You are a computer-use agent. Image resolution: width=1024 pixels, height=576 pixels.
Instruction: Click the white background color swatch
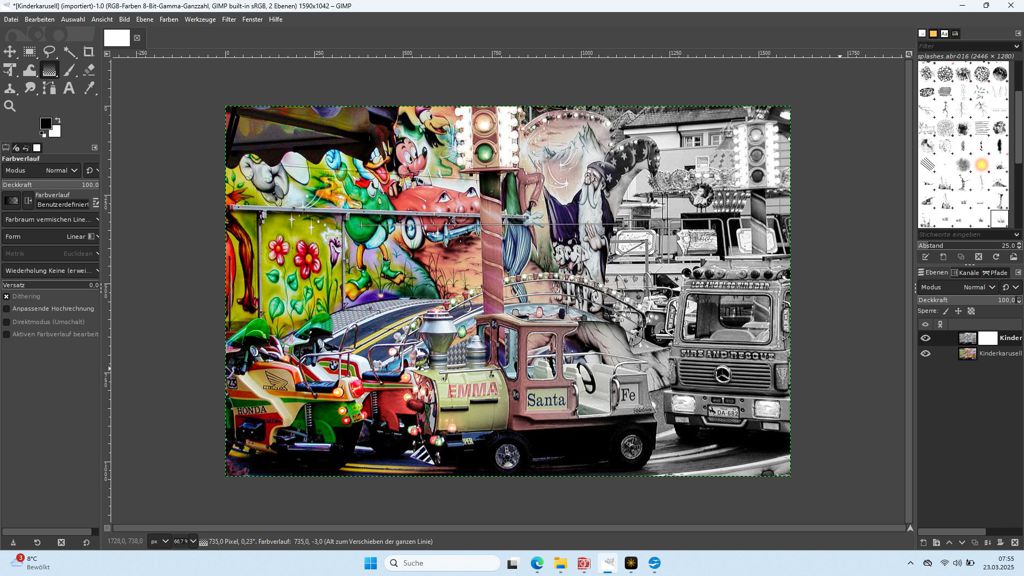tap(56, 133)
